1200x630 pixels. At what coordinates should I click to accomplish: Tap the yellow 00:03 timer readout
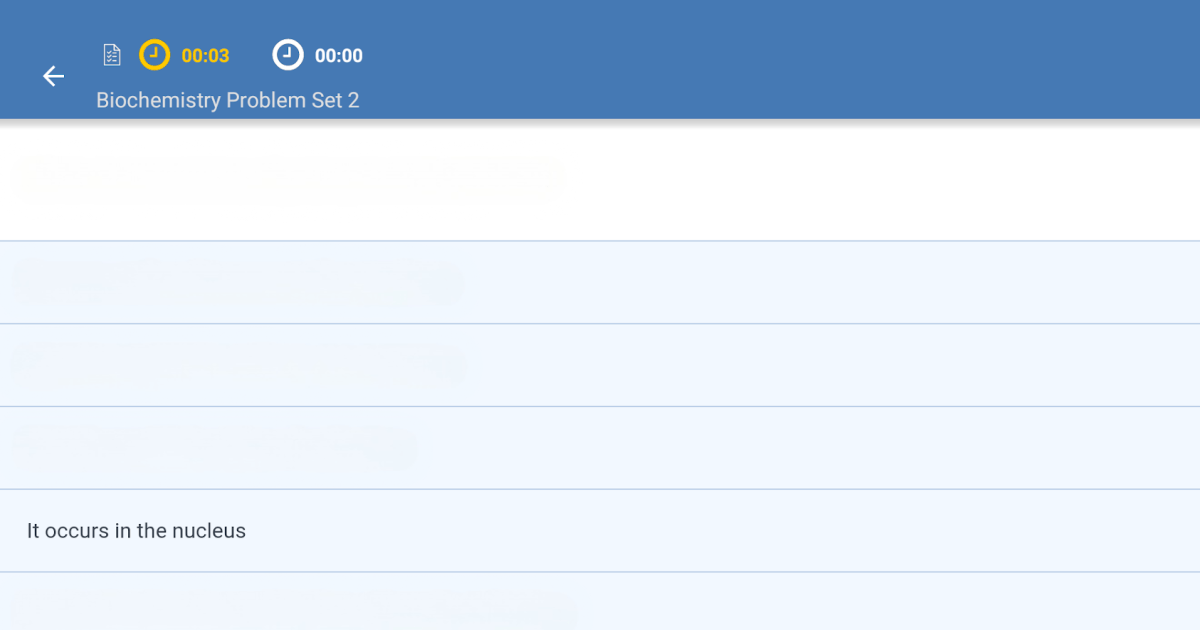click(x=205, y=56)
